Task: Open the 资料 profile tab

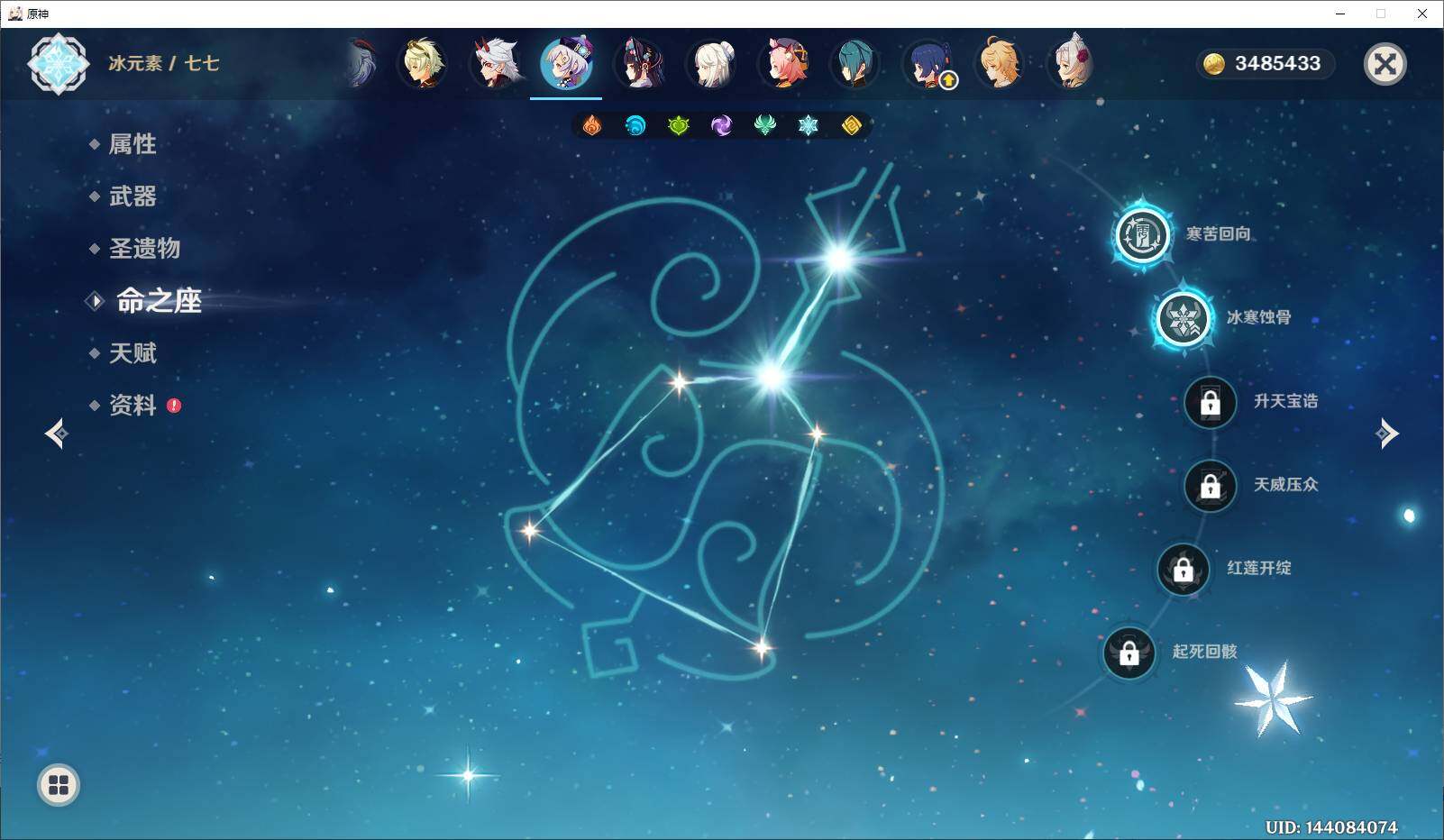Action: click(x=133, y=406)
